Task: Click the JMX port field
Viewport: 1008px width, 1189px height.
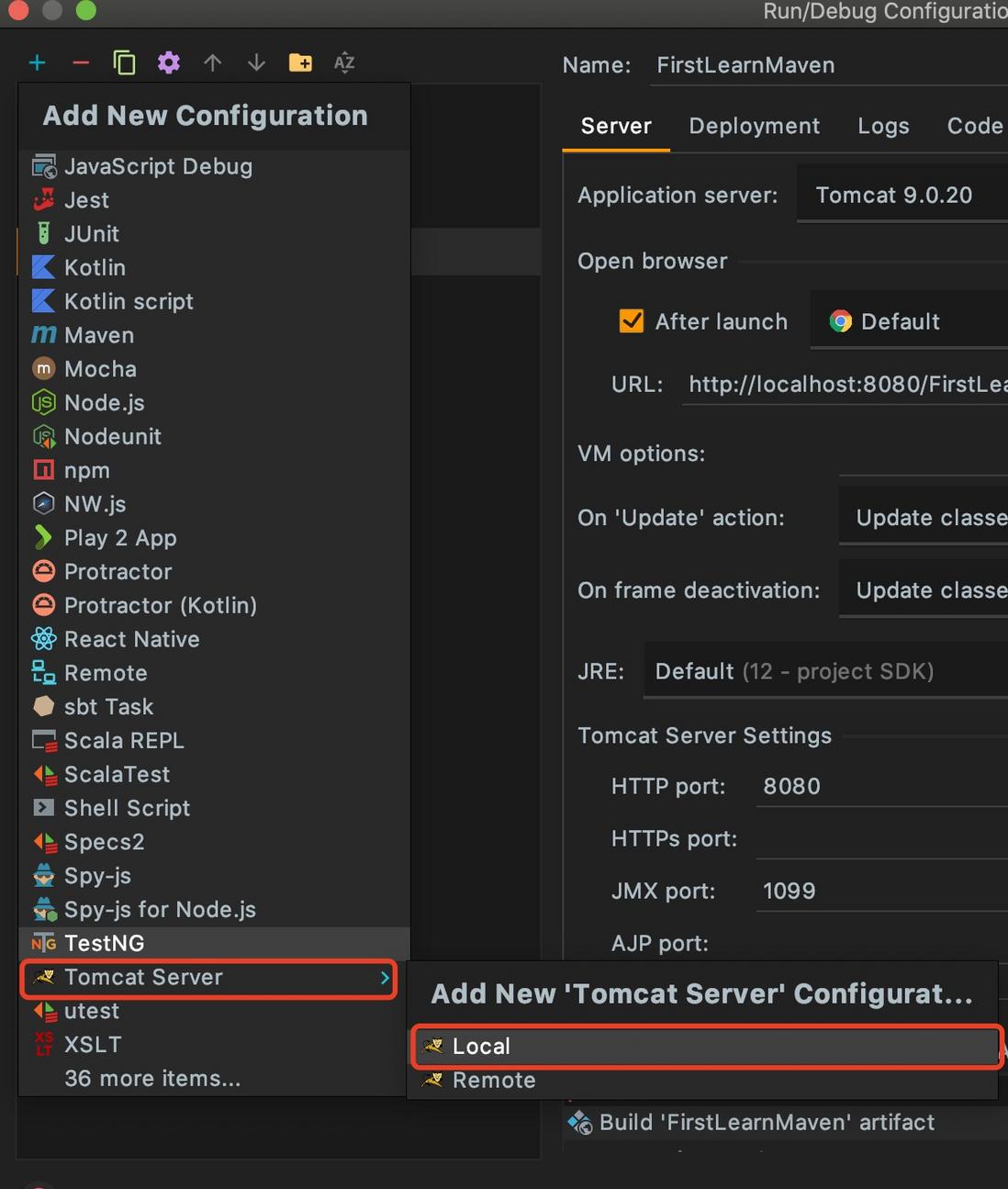Action: pos(881,892)
